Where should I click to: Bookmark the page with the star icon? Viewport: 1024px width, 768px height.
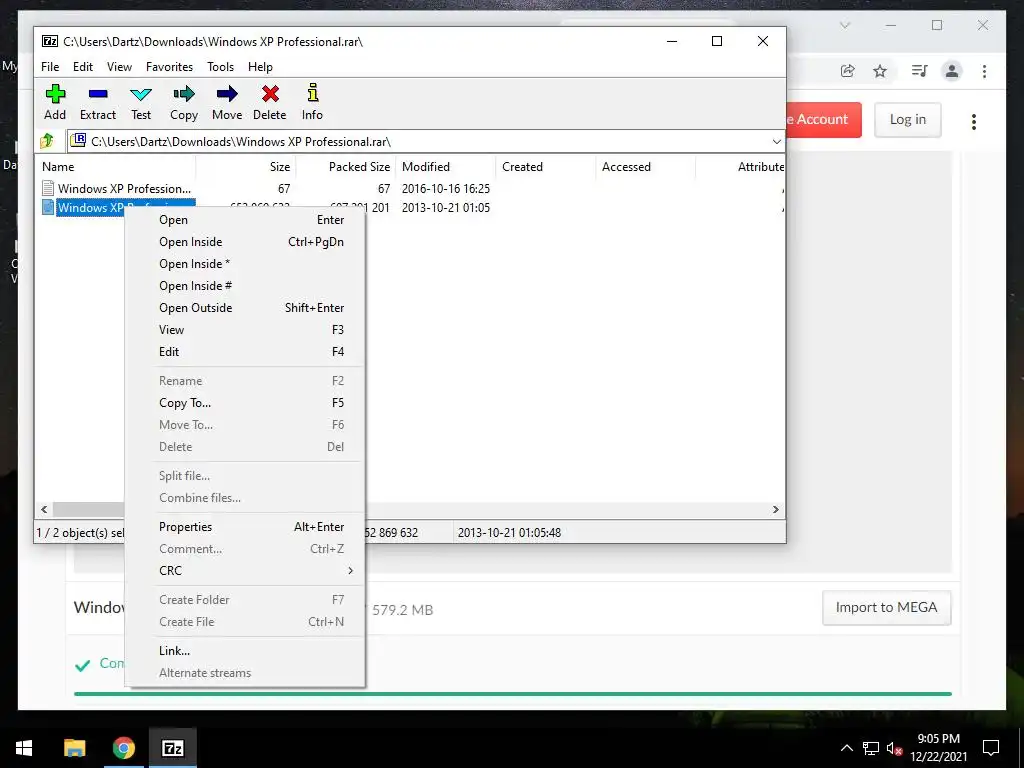click(x=880, y=71)
